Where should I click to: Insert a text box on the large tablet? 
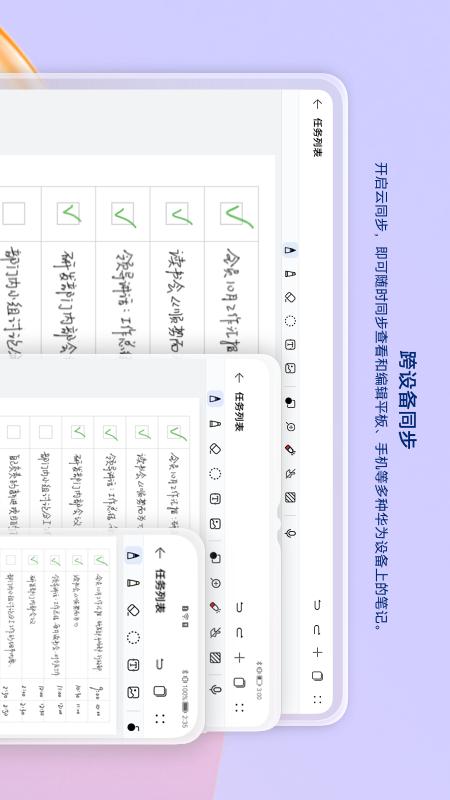(x=290, y=344)
